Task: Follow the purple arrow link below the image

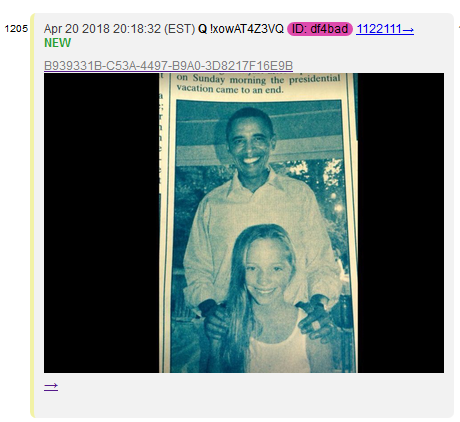Action: pyautogui.click(x=51, y=387)
